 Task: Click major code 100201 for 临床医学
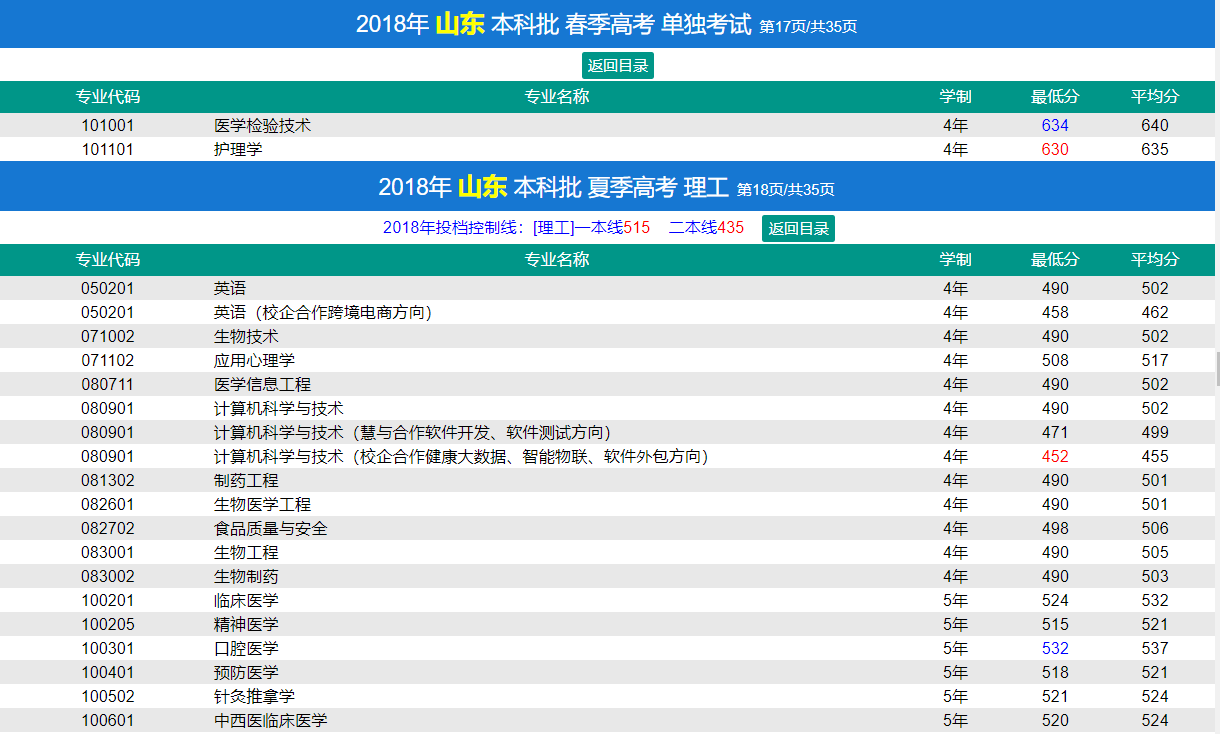pos(108,601)
